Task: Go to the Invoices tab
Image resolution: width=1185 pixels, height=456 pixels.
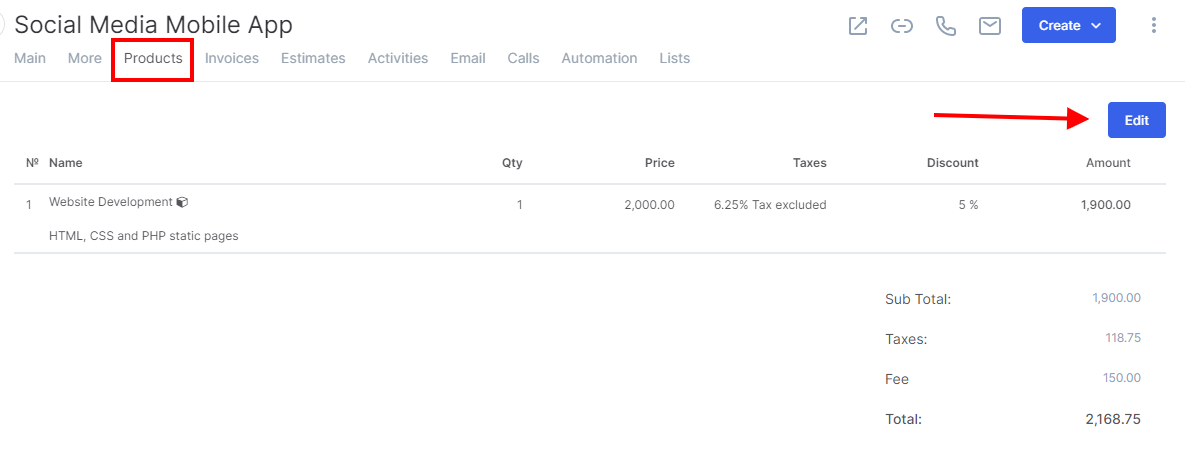Action: point(232,58)
